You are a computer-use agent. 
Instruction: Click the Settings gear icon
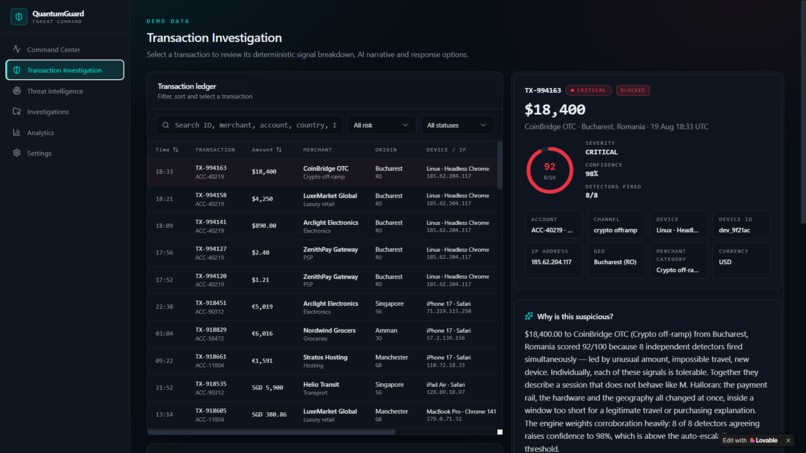coord(16,153)
